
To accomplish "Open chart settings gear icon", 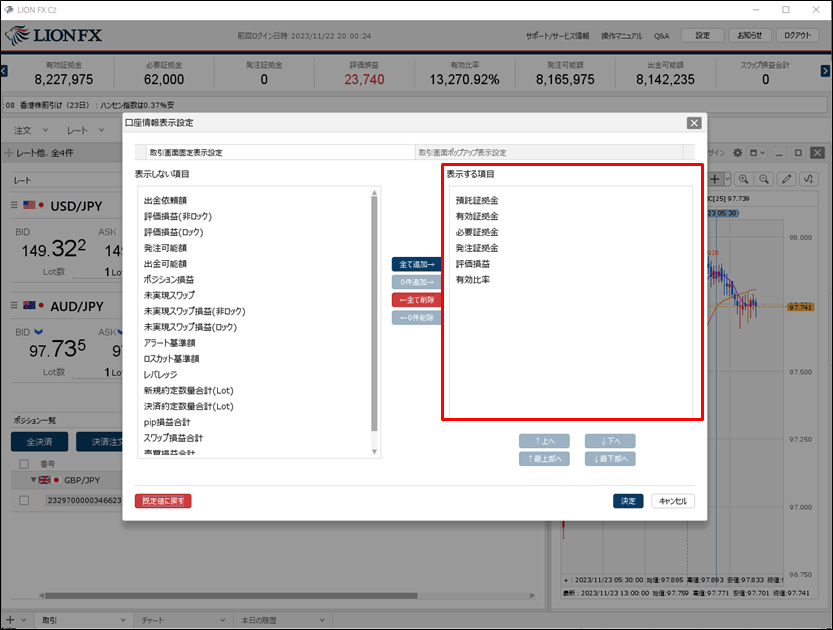I will tap(737, 153).
